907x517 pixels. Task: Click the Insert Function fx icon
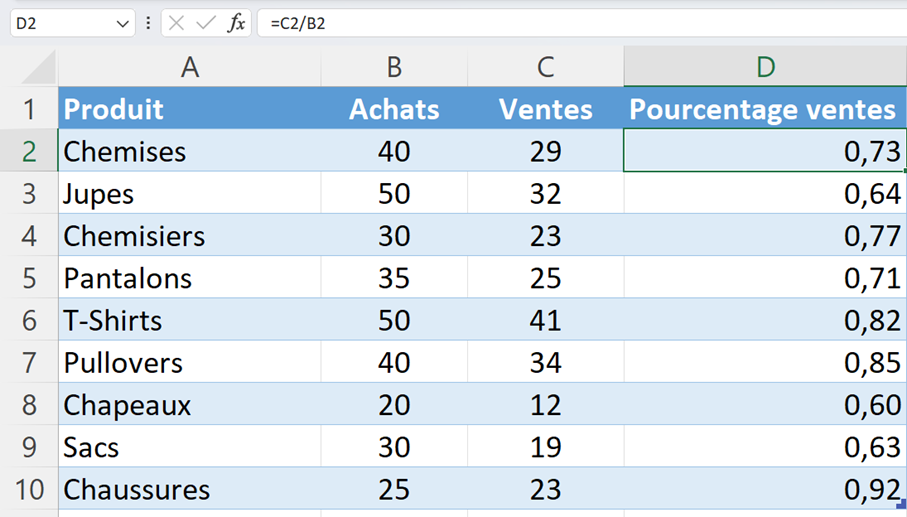click(236, 23)
